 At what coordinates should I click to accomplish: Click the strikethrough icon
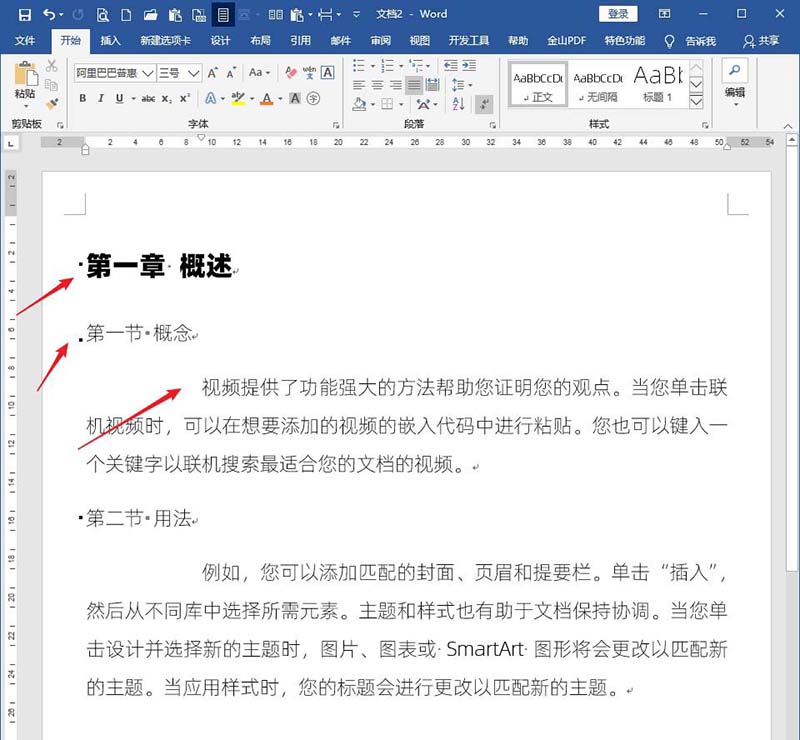pos(148,97)
